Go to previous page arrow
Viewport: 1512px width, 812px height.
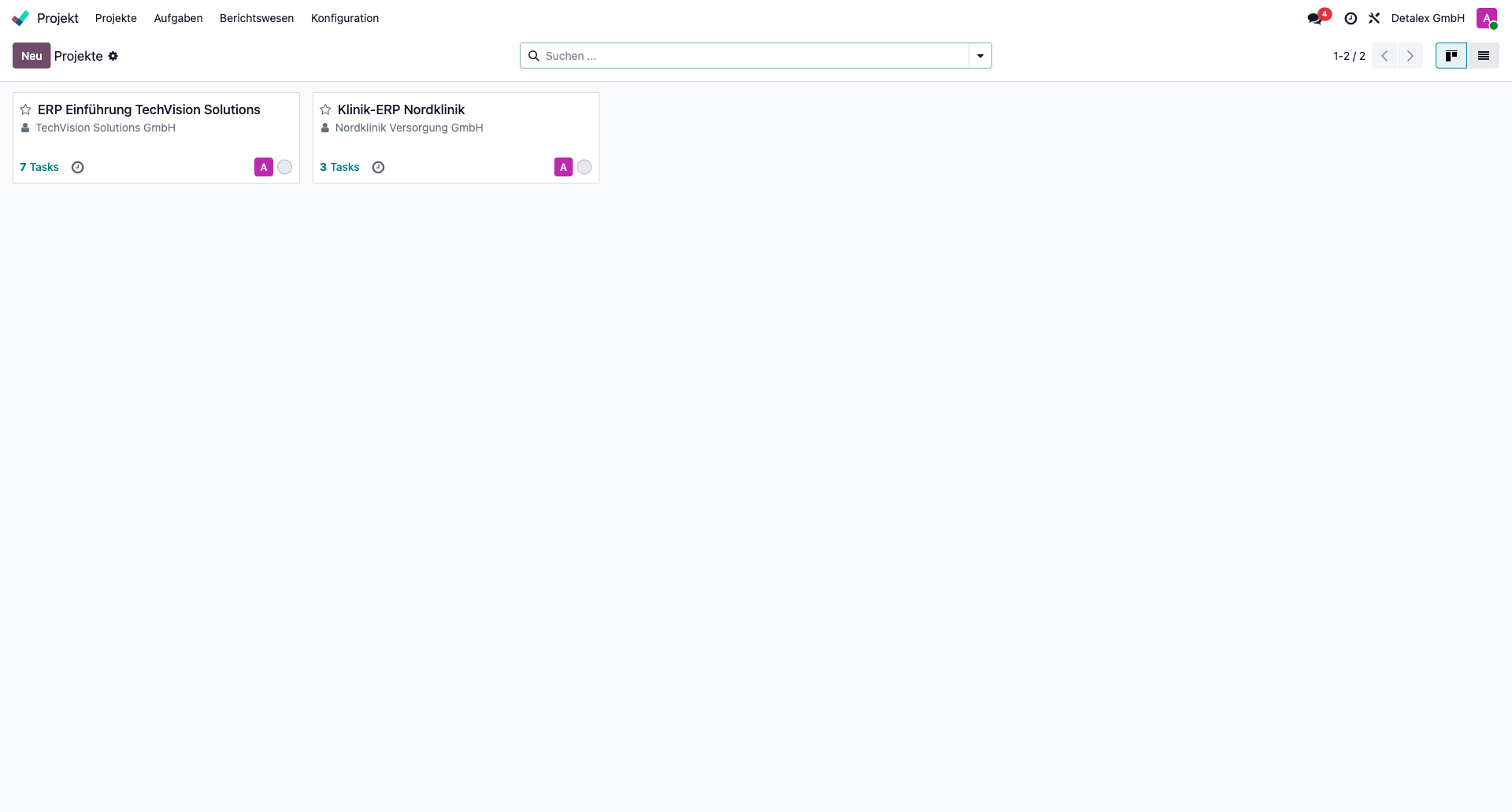(x=1384, y=56)
